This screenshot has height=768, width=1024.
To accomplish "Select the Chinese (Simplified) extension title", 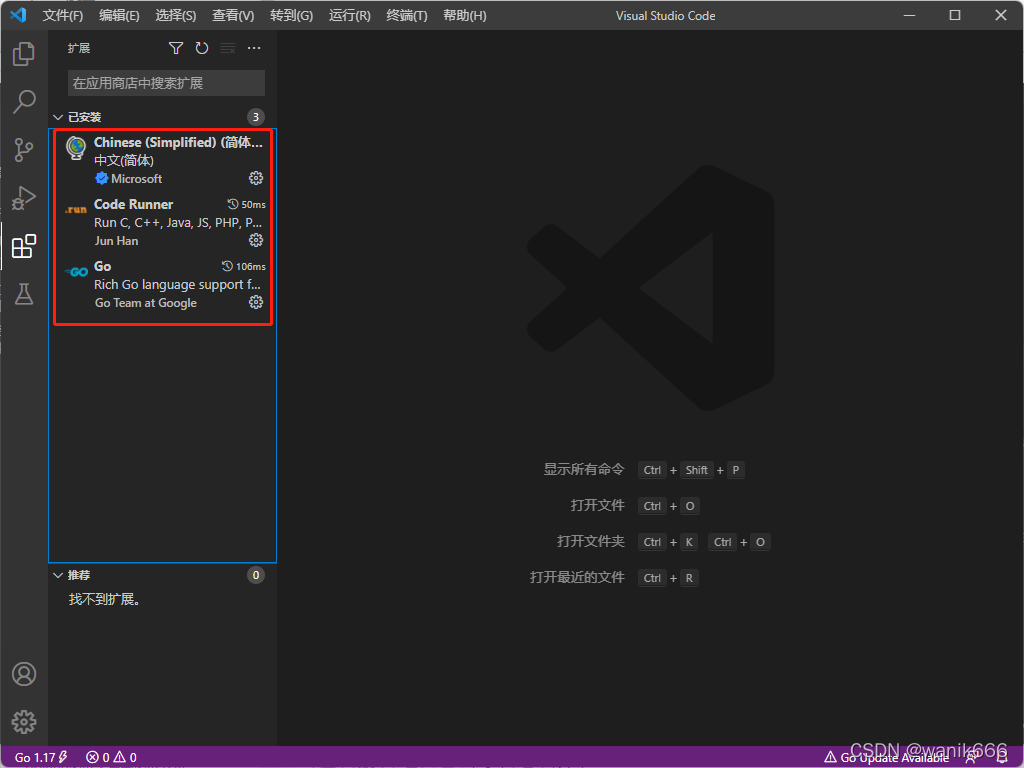I will point(178,142).
